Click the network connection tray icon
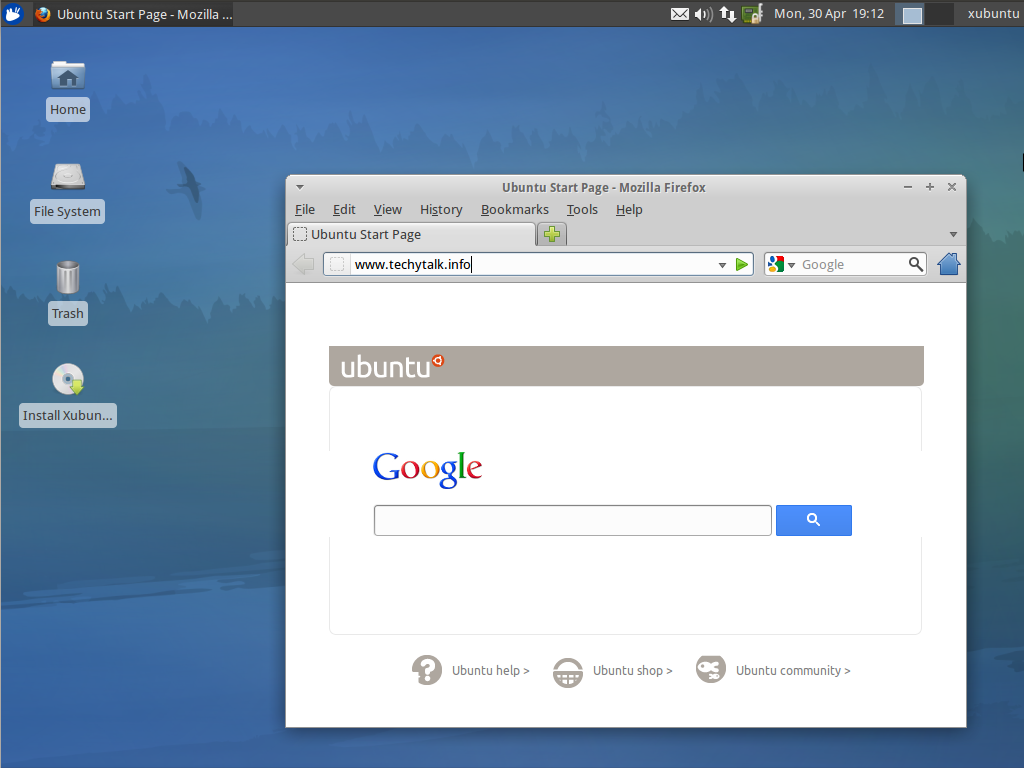The image size is (1024, 768). point(728,14)
